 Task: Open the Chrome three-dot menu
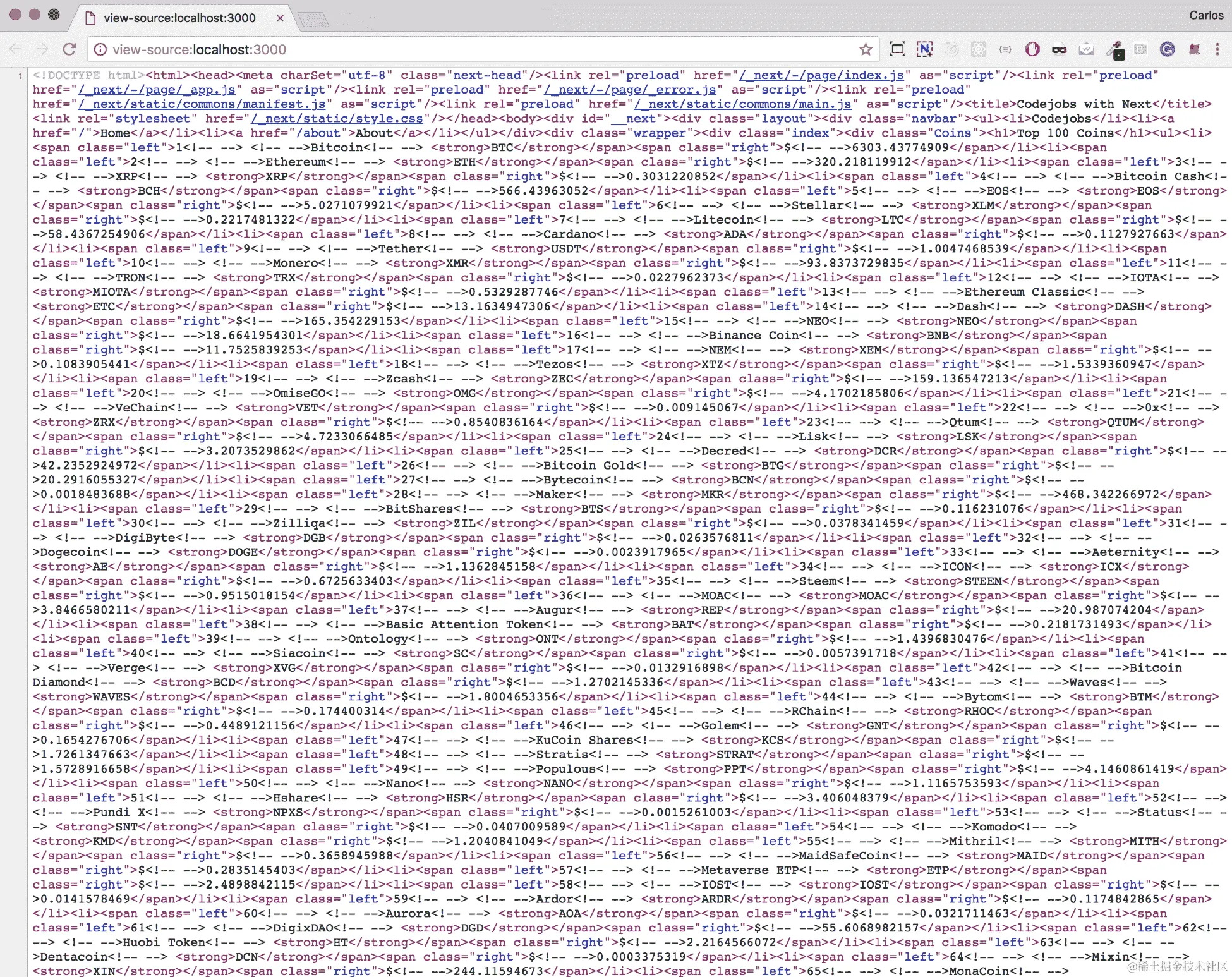[1217, 49]
